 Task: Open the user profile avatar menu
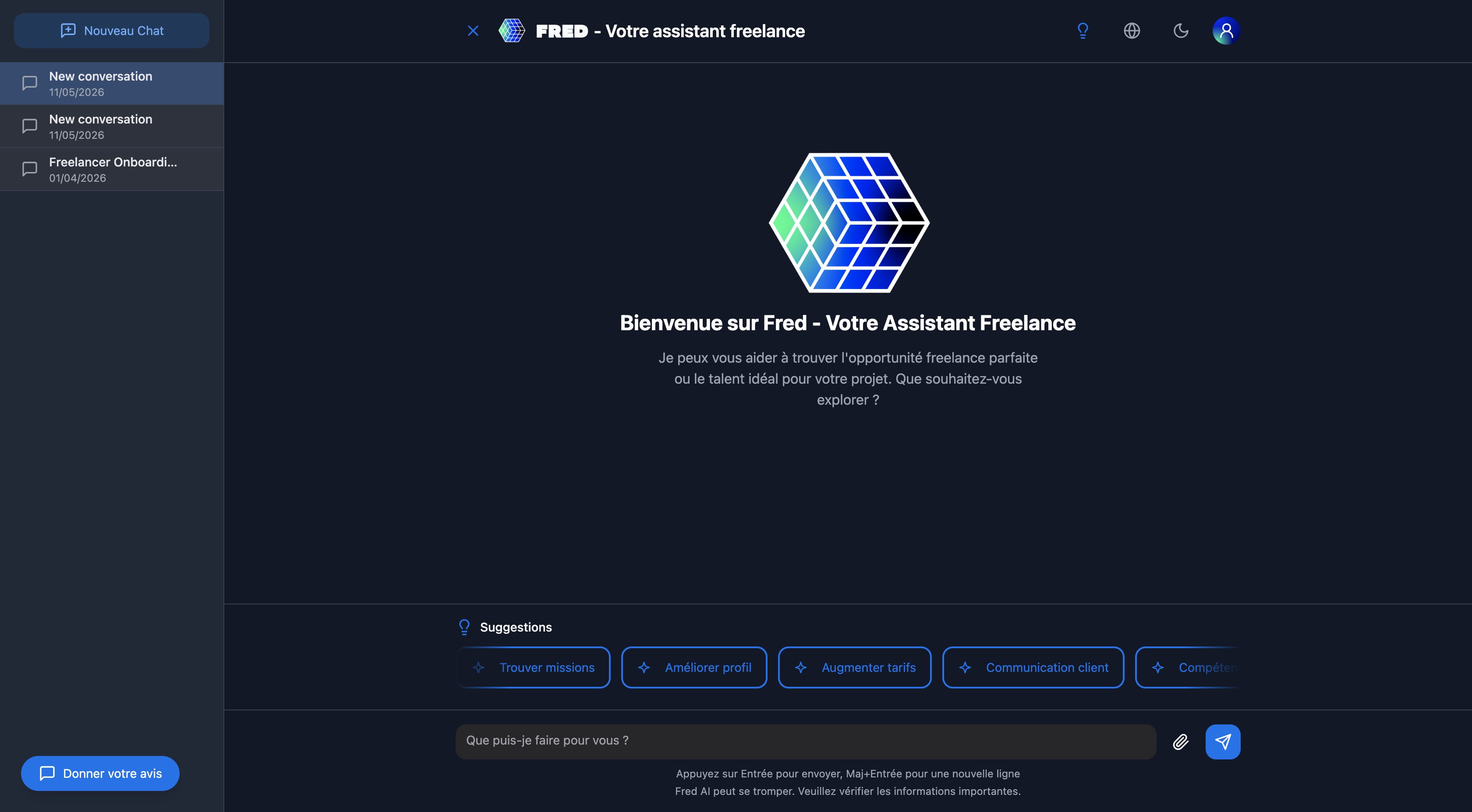tap(1226, 31)
